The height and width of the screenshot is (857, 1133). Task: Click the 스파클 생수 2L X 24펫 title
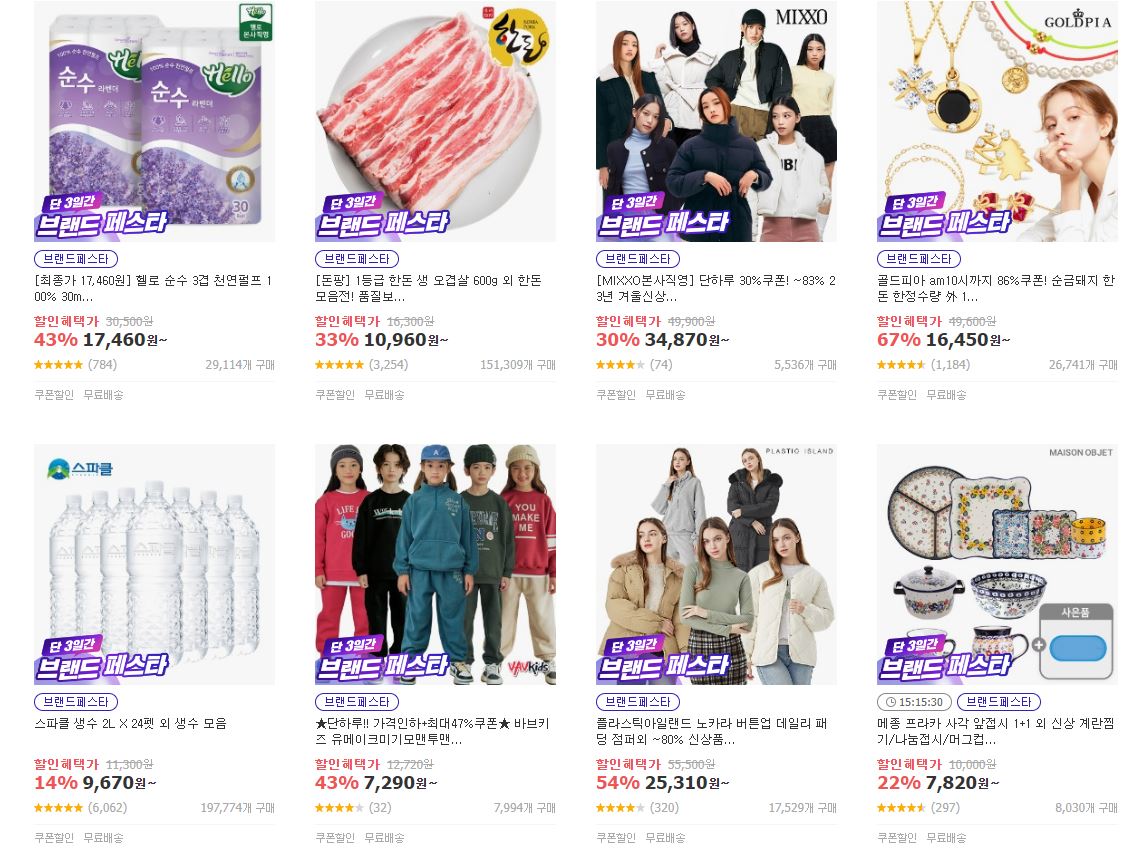point(131,723)
